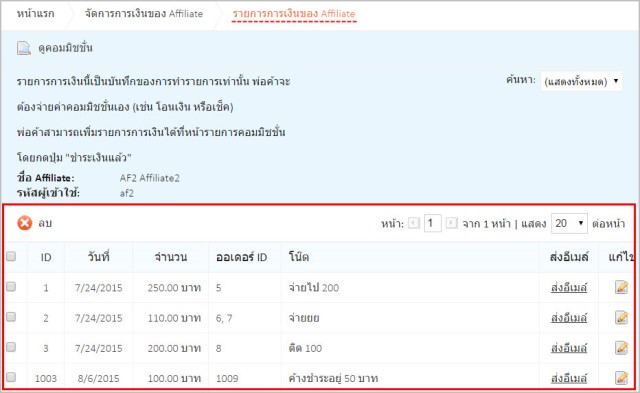Image resolution: width=640 pixels, height=393 pixels.
Task: Send email for row ID 1003
Action: coord(569,378)
